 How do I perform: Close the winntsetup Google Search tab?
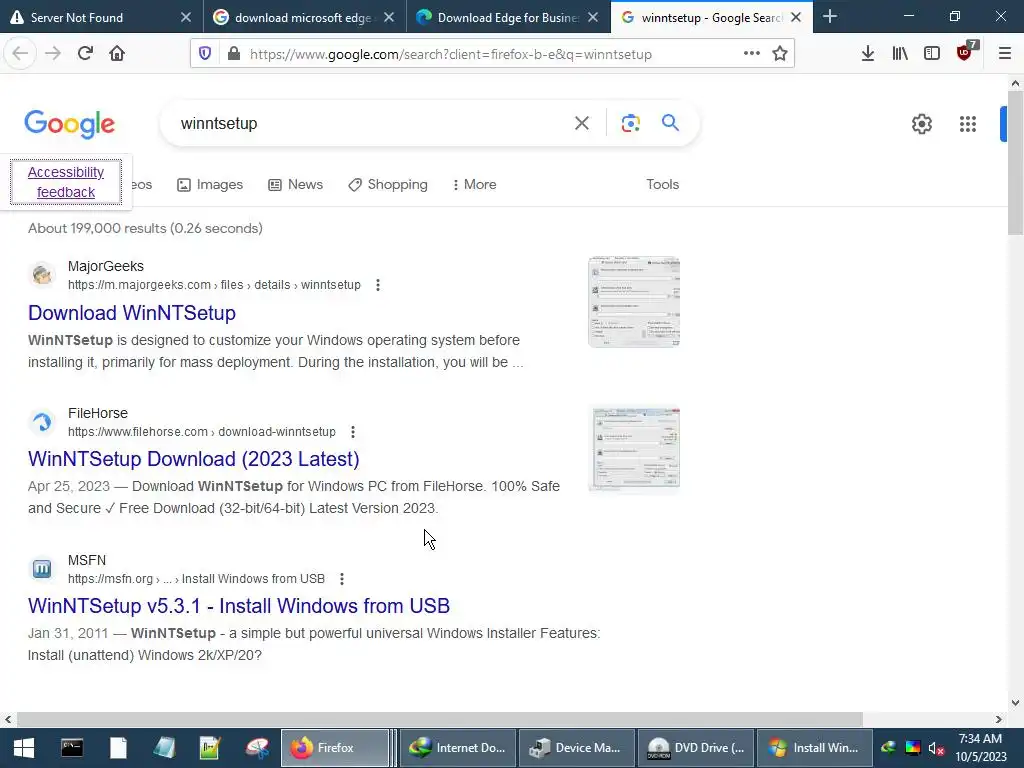coord(795,18)
